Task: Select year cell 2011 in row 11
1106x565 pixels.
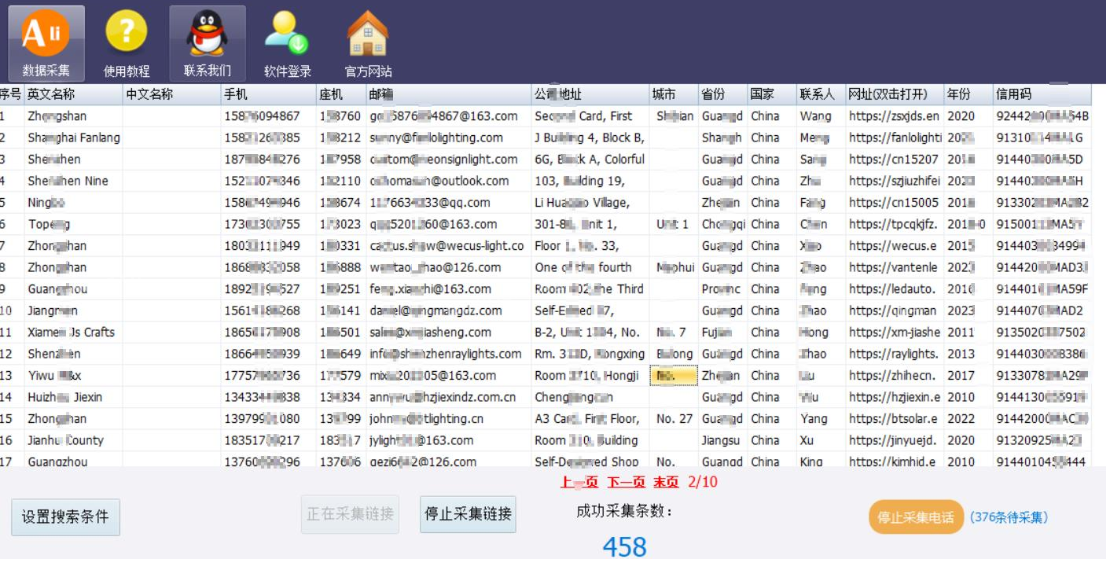Action: tap(968, 332)
